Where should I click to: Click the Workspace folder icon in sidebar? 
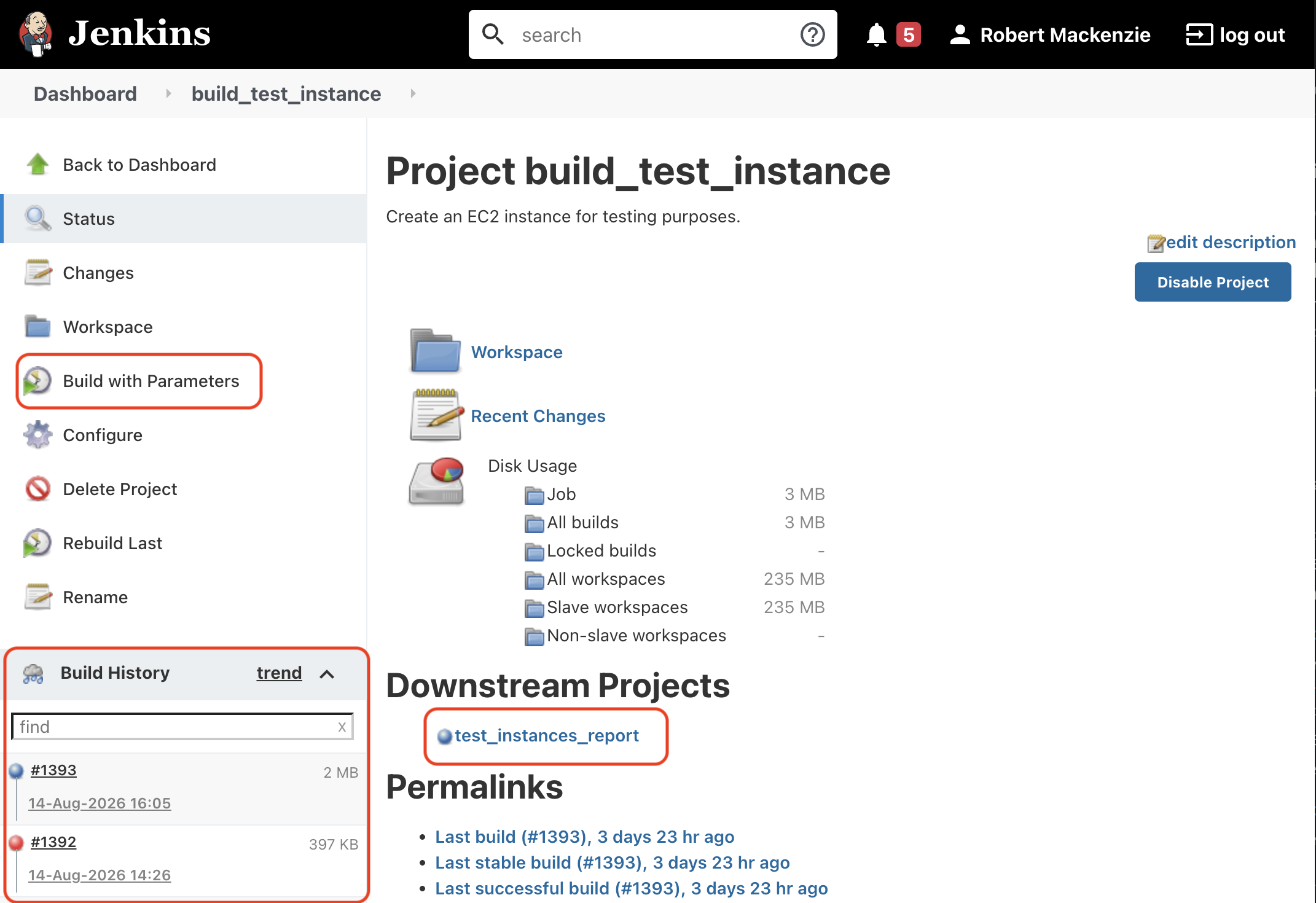38,326
